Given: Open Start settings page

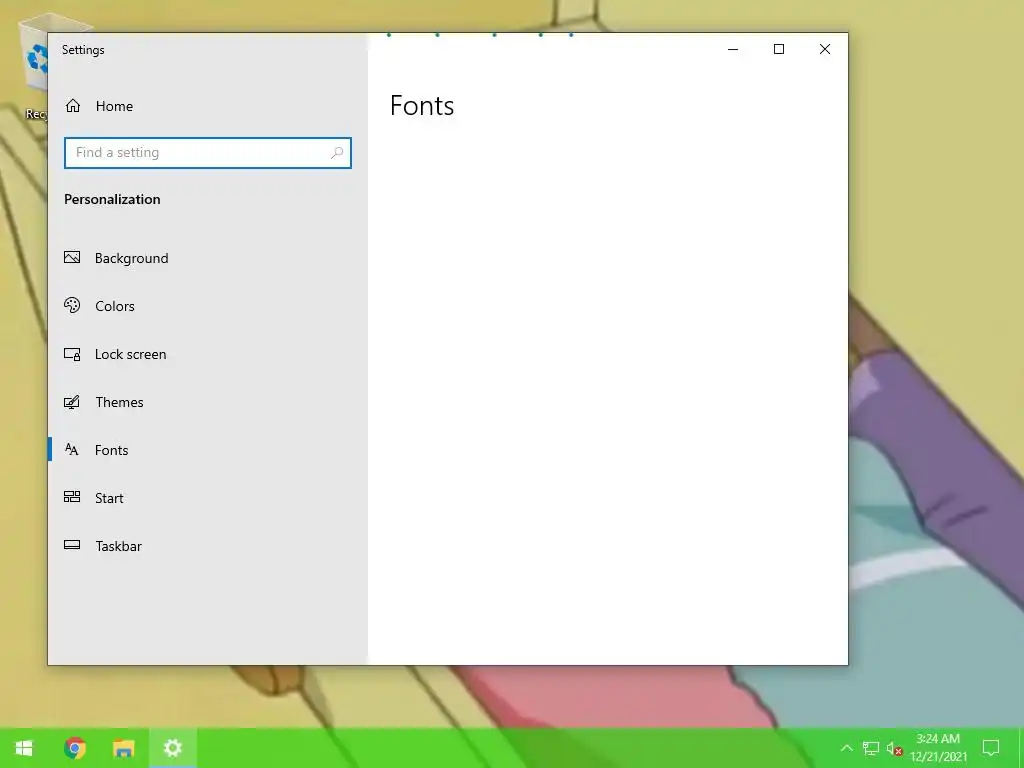Looking at the screenshot, I should click(208, 498).
